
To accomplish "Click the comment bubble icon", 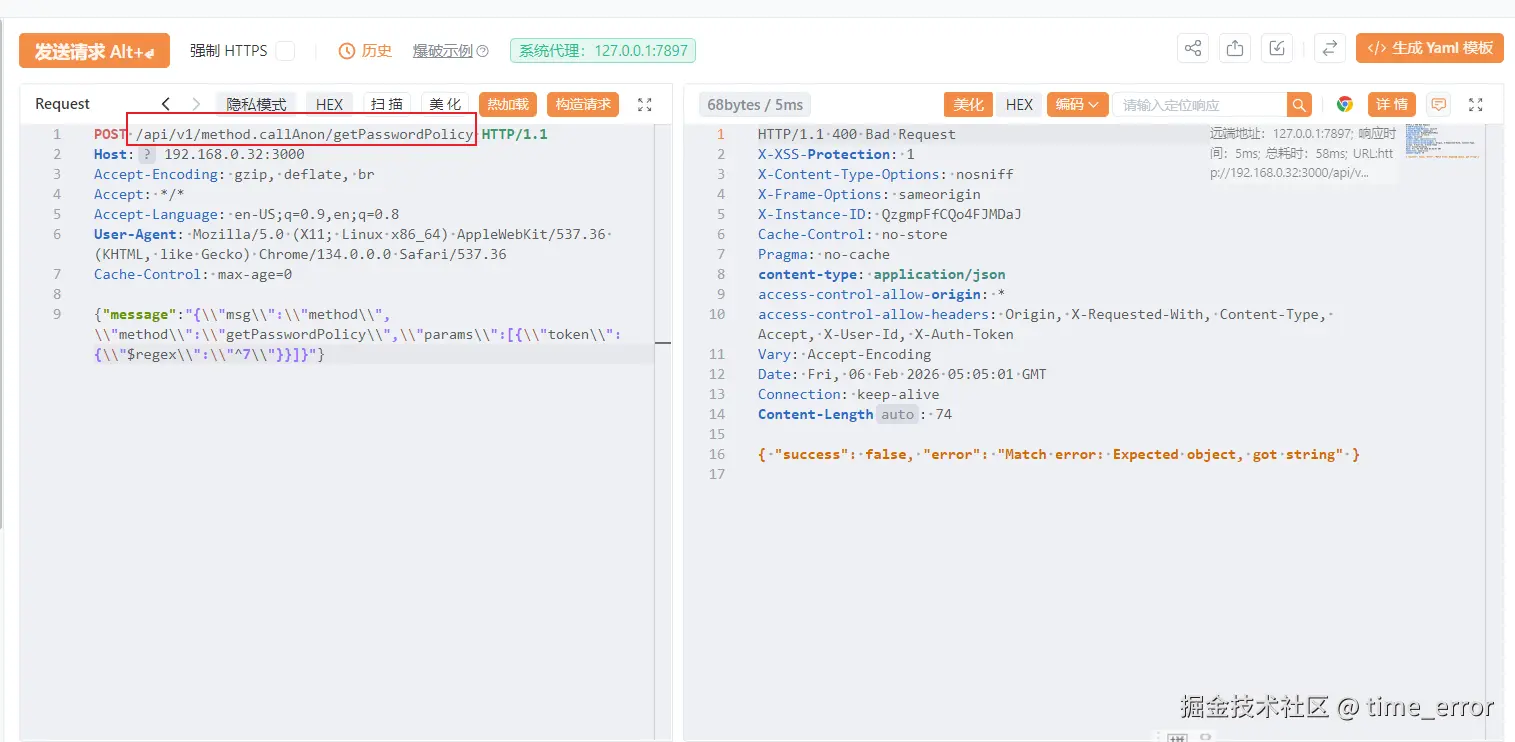I will (x=1438, y=104).
